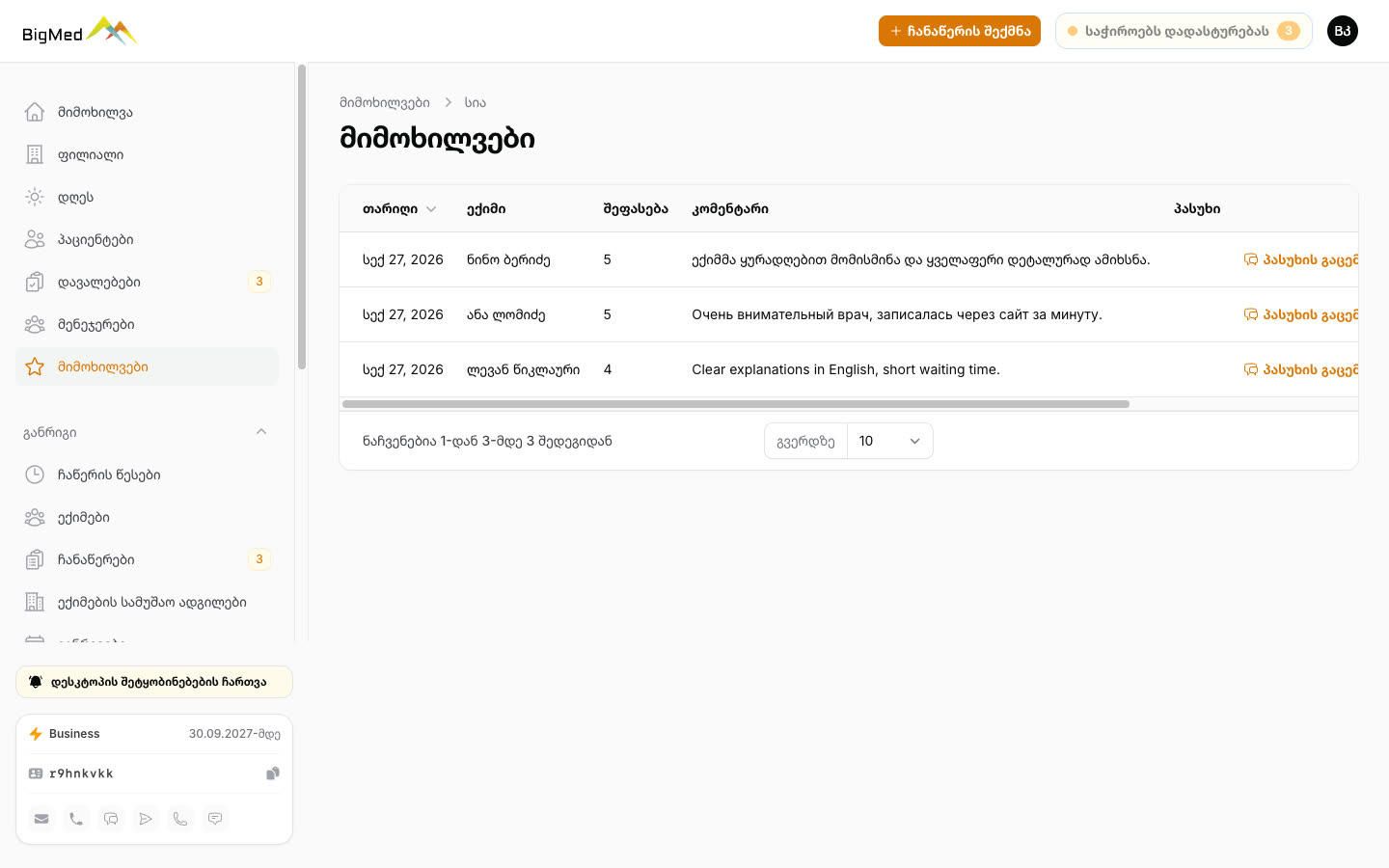Click the group icon for მენეჯერები
This screenshot has width=1389, height=868.
tap(35, 324)
